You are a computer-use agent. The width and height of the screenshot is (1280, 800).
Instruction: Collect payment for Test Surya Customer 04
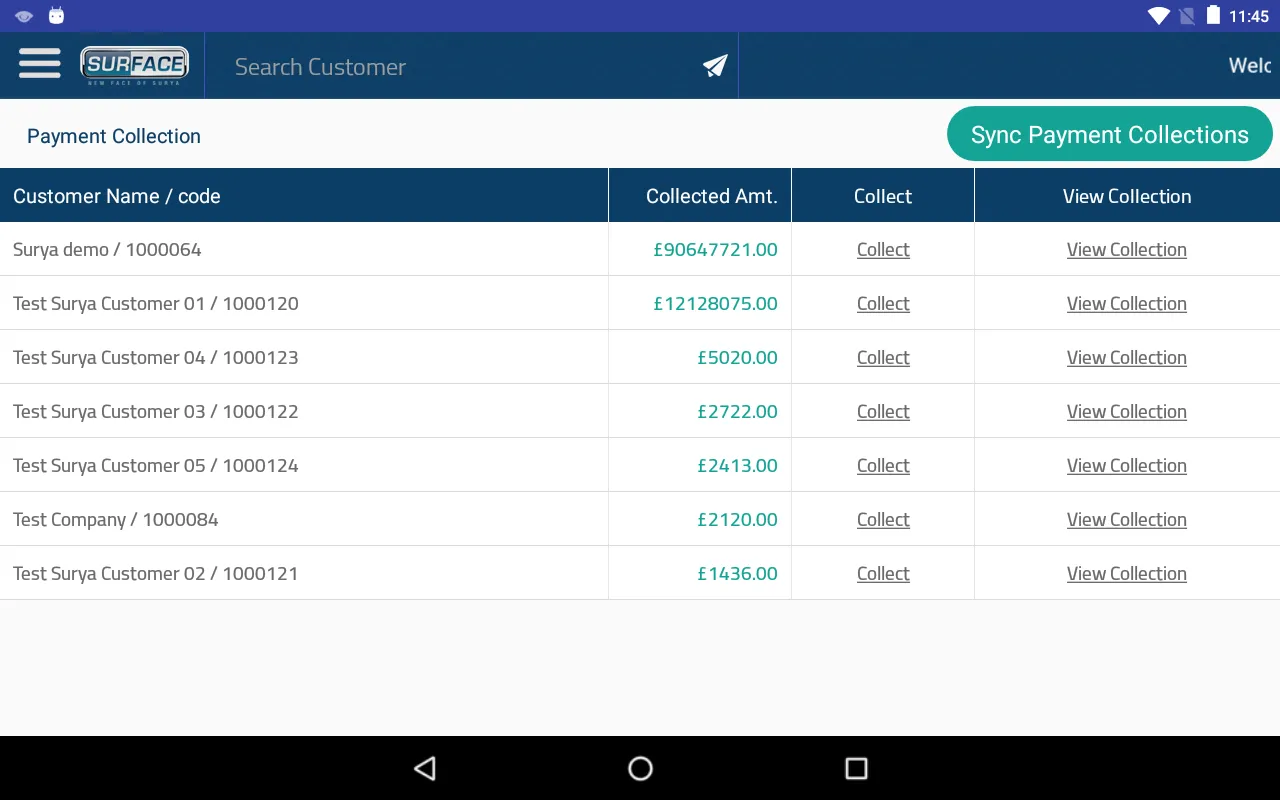tap(883, 357)
